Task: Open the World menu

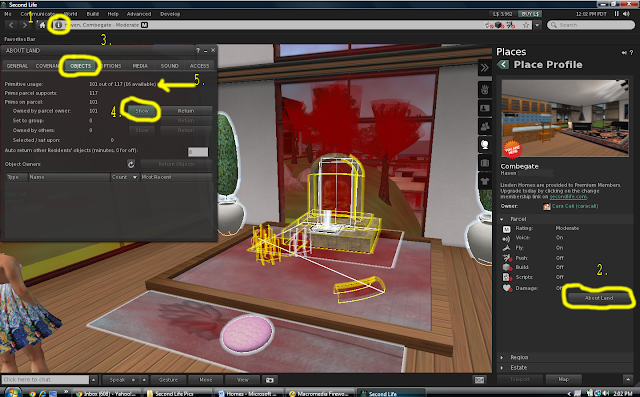Action: pos(70,14)
